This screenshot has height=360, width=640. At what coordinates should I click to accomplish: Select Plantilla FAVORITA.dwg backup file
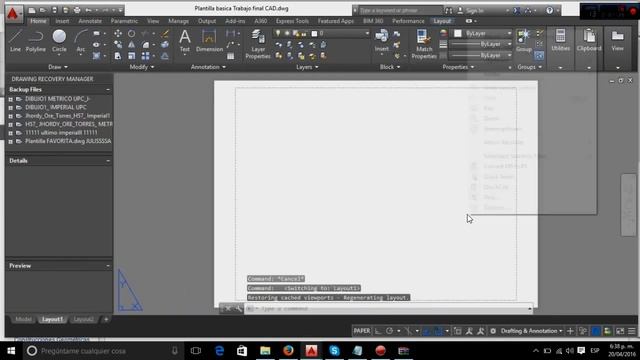(68, 141)
